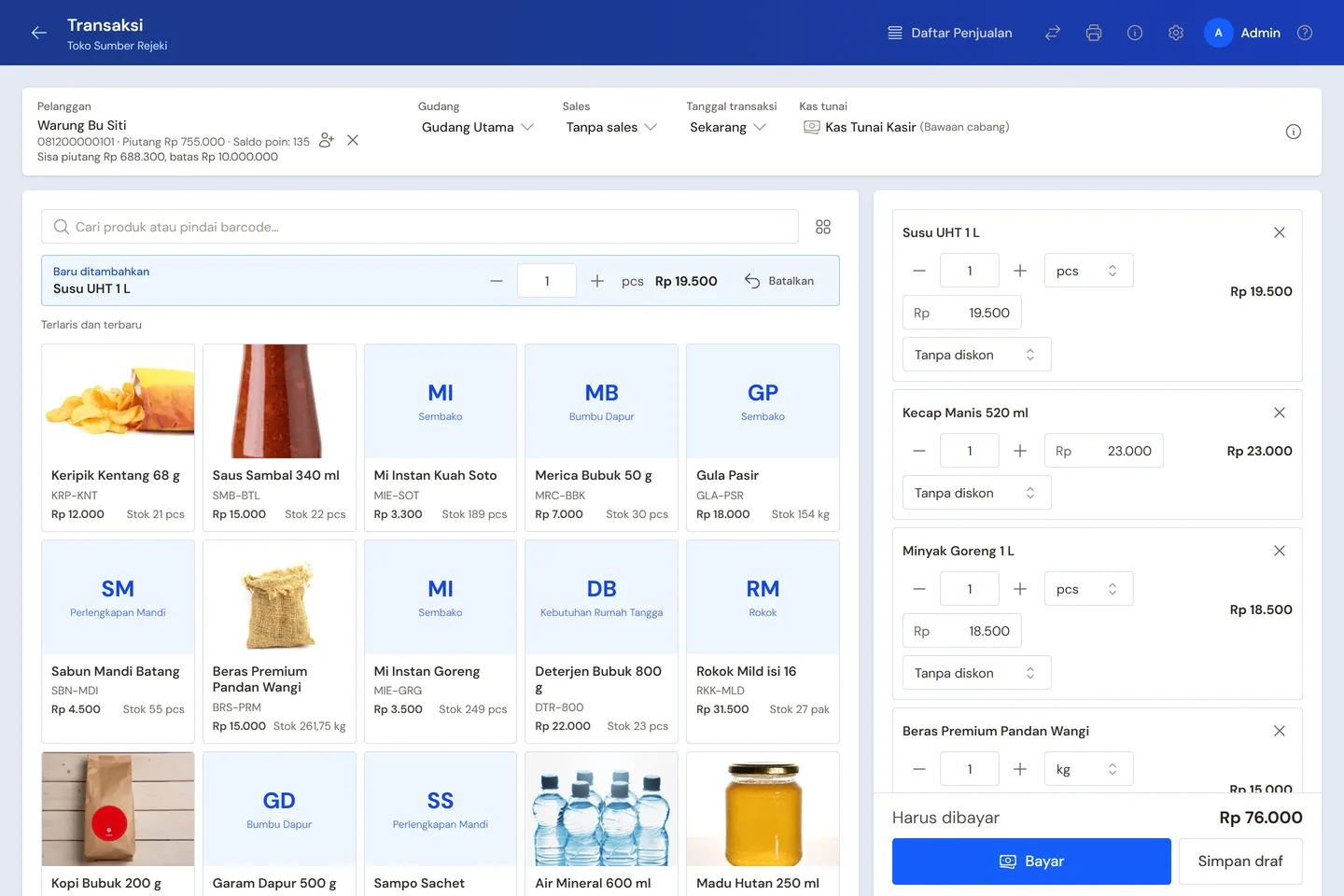Select Gula Pasir product card
Viewport: 1344px width, 896px height.
(x=763, y=438)
